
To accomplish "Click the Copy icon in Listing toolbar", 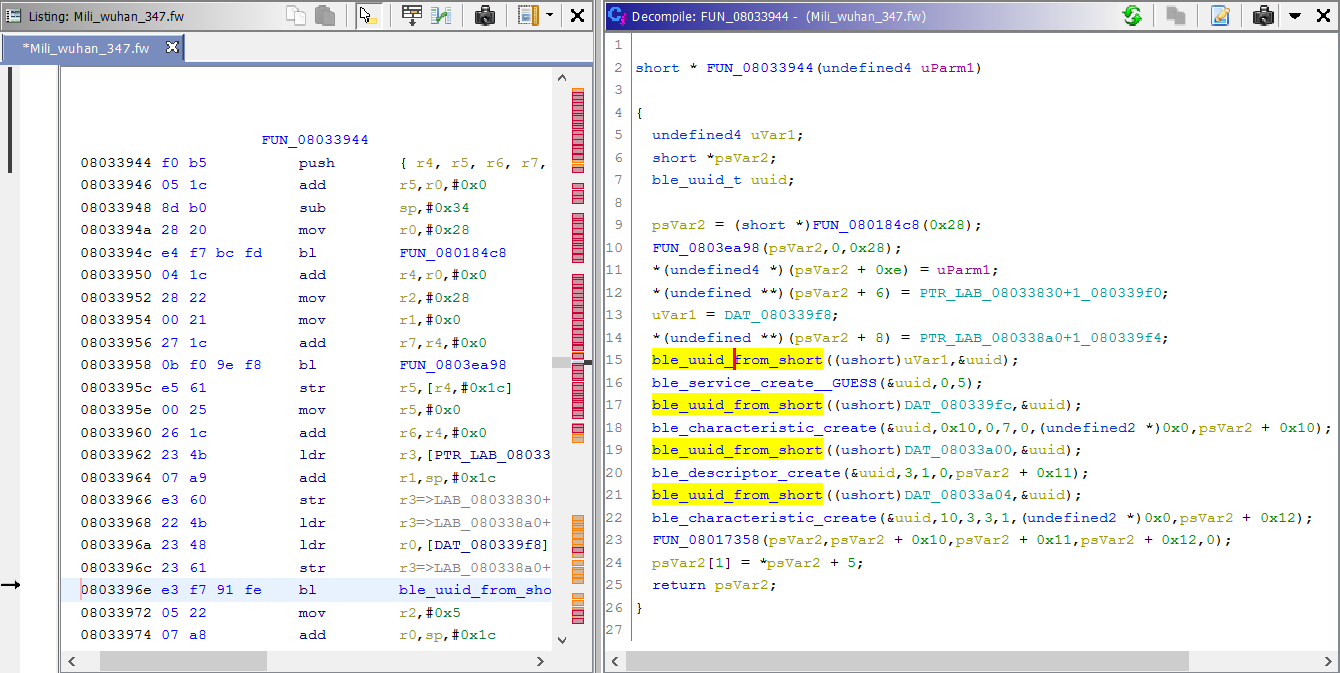I will coord(296,15).
